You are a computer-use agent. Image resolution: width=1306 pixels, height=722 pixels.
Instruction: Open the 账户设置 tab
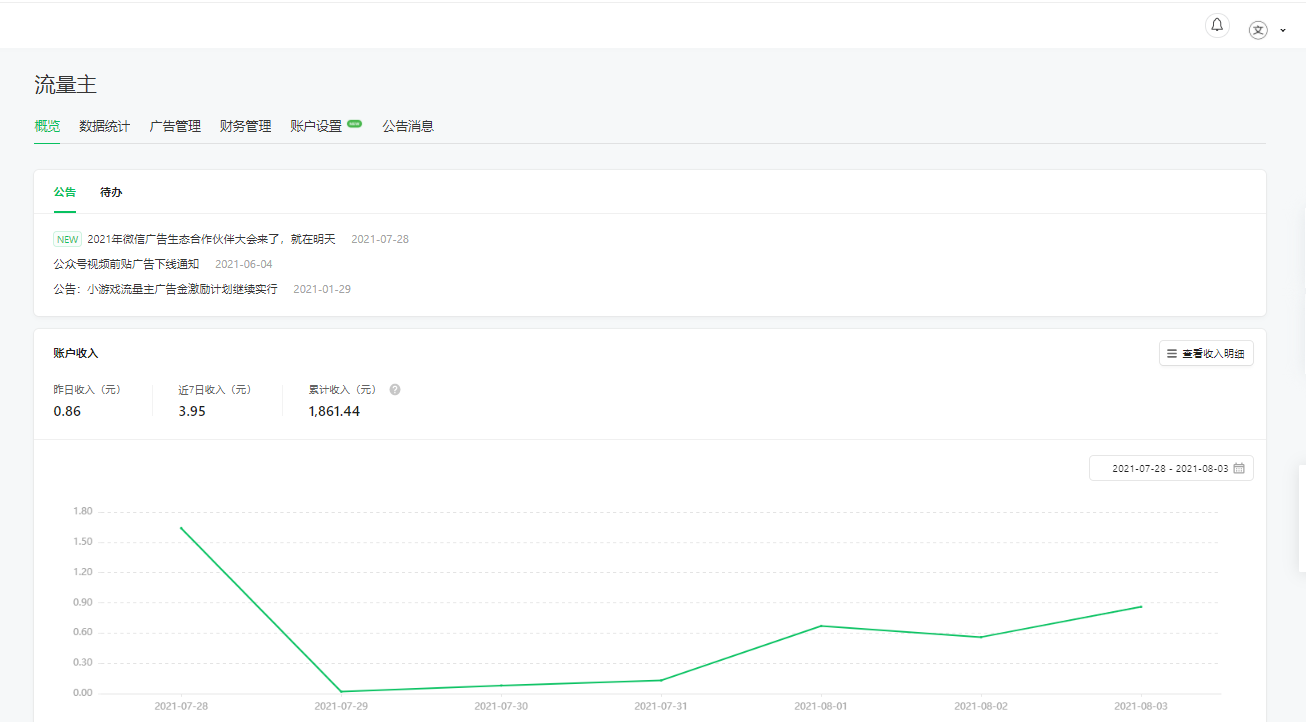click(316, 126)
